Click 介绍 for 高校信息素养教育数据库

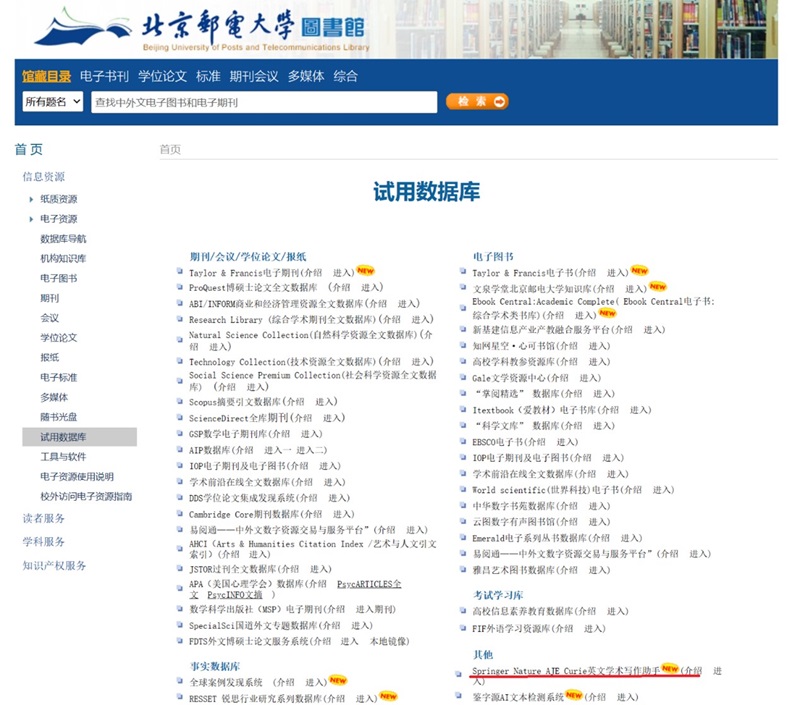point(587,611)
